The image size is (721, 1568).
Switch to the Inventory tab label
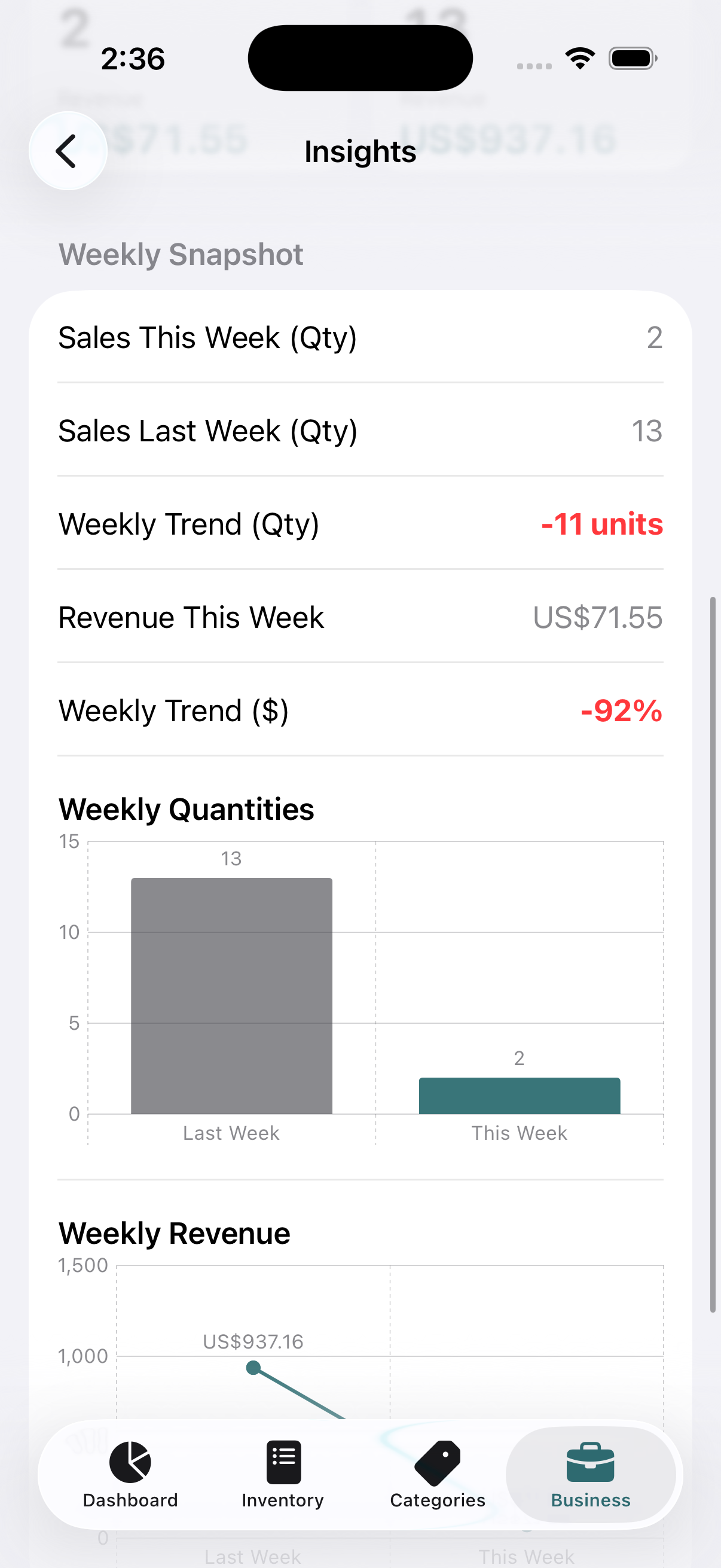283,1500
